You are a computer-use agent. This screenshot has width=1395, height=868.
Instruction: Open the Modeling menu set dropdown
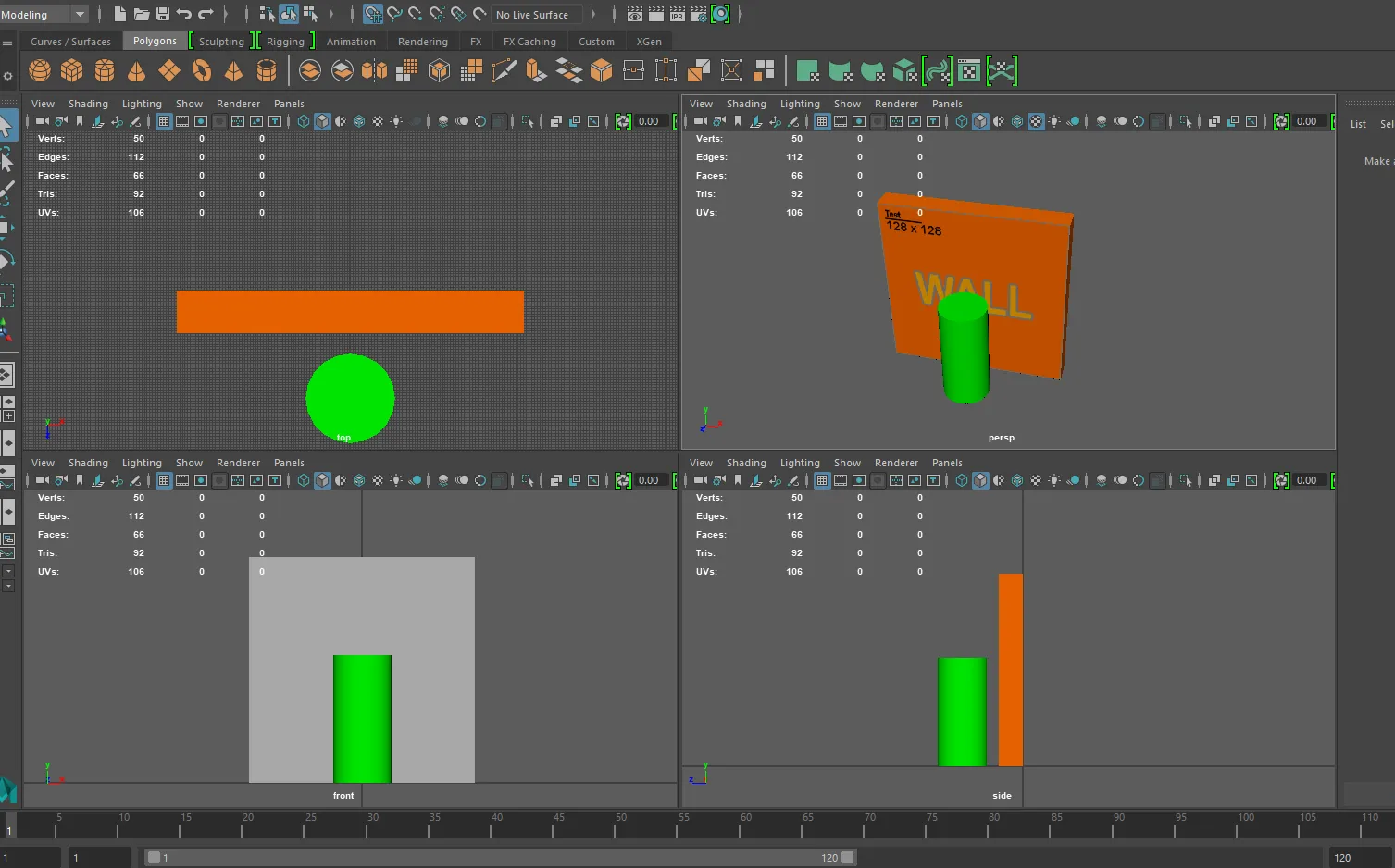[x=44, y=14]
